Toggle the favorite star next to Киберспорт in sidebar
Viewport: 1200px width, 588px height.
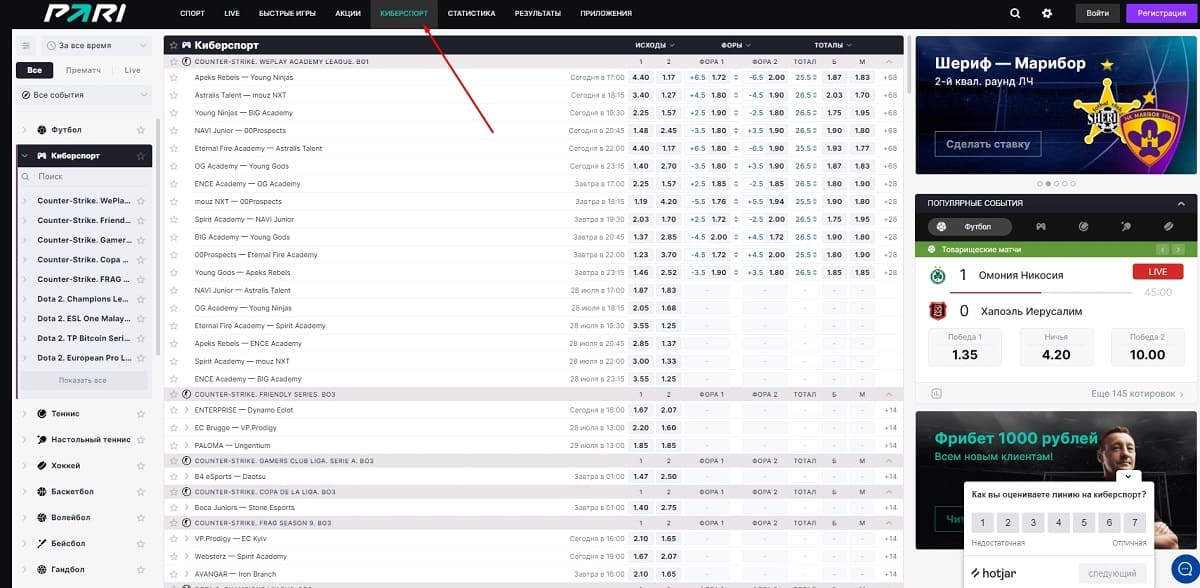(x=141, y=156)
